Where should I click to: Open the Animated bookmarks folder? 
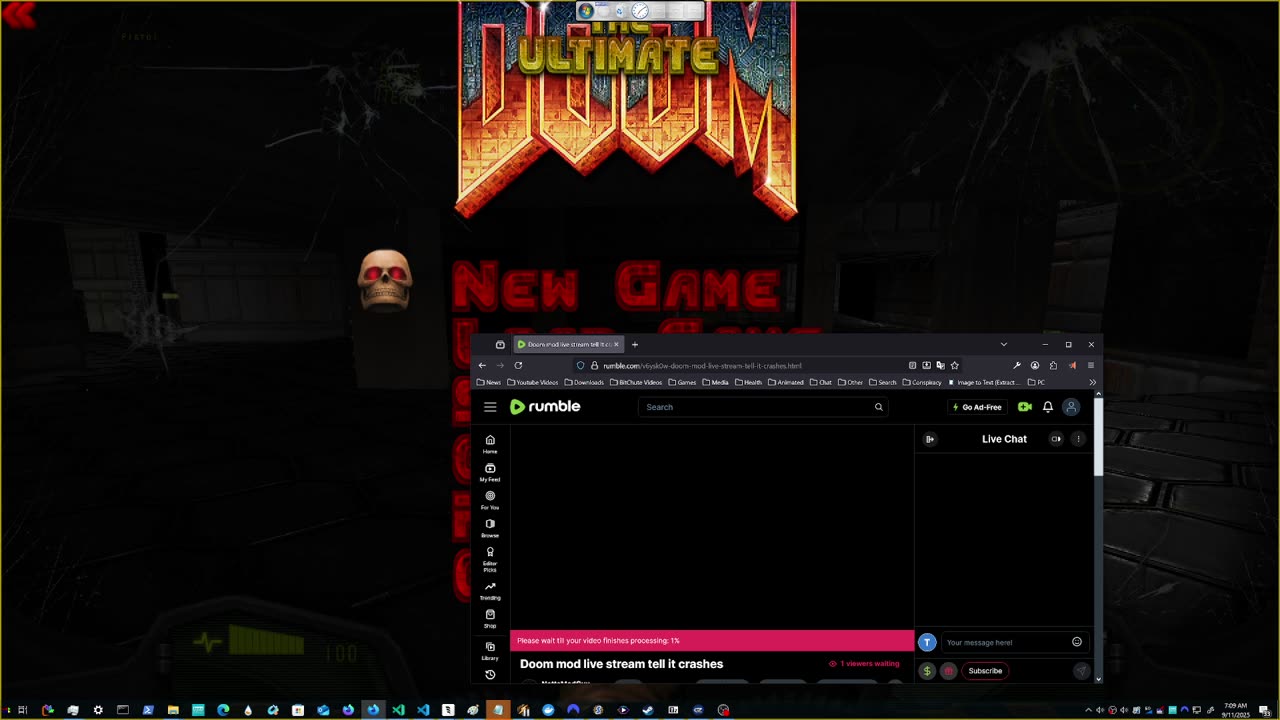pyautogui.click(x=785, y=382)
